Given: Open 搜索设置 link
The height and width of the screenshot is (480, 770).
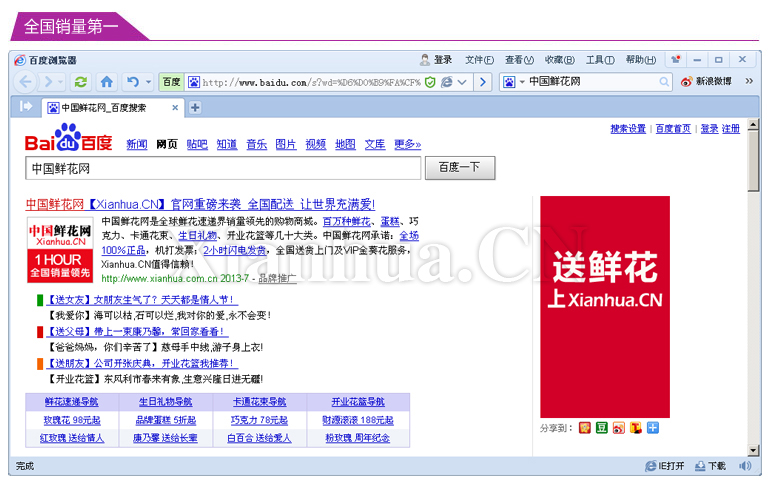Looking at the screenshot, I should click(x=628, y=129).
